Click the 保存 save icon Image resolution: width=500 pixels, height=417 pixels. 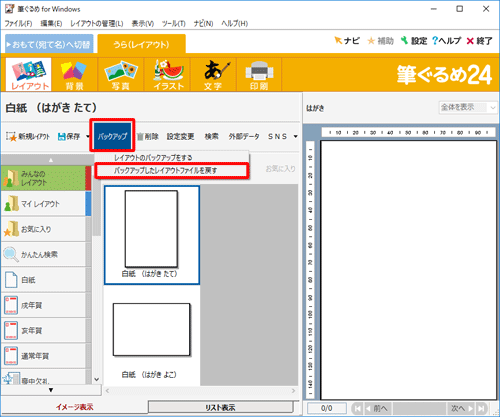tap(69, 136)
